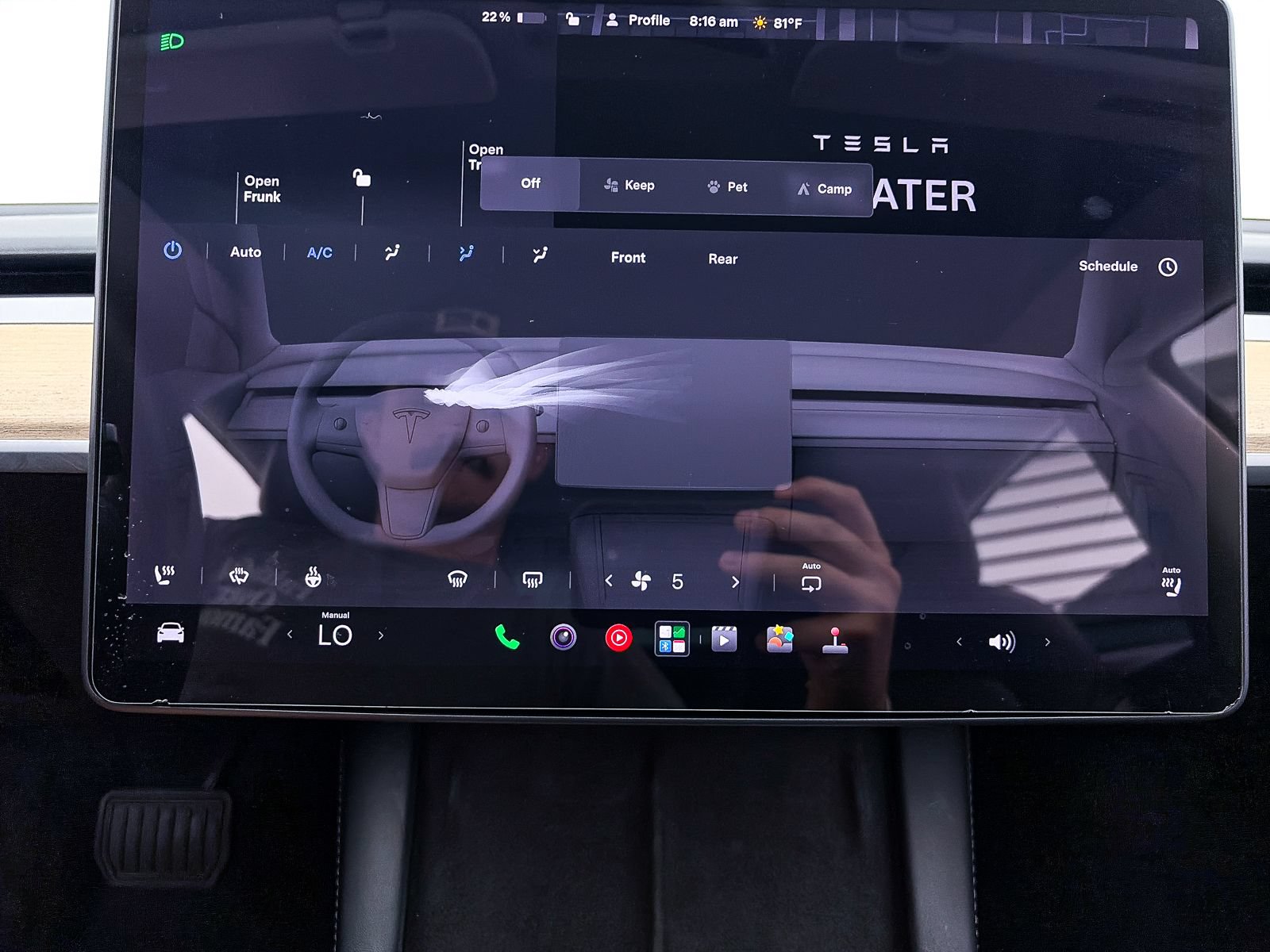Switch to the Front climate tab
The width and height of the screenshot is (1270, 952).
pos(628,258)
